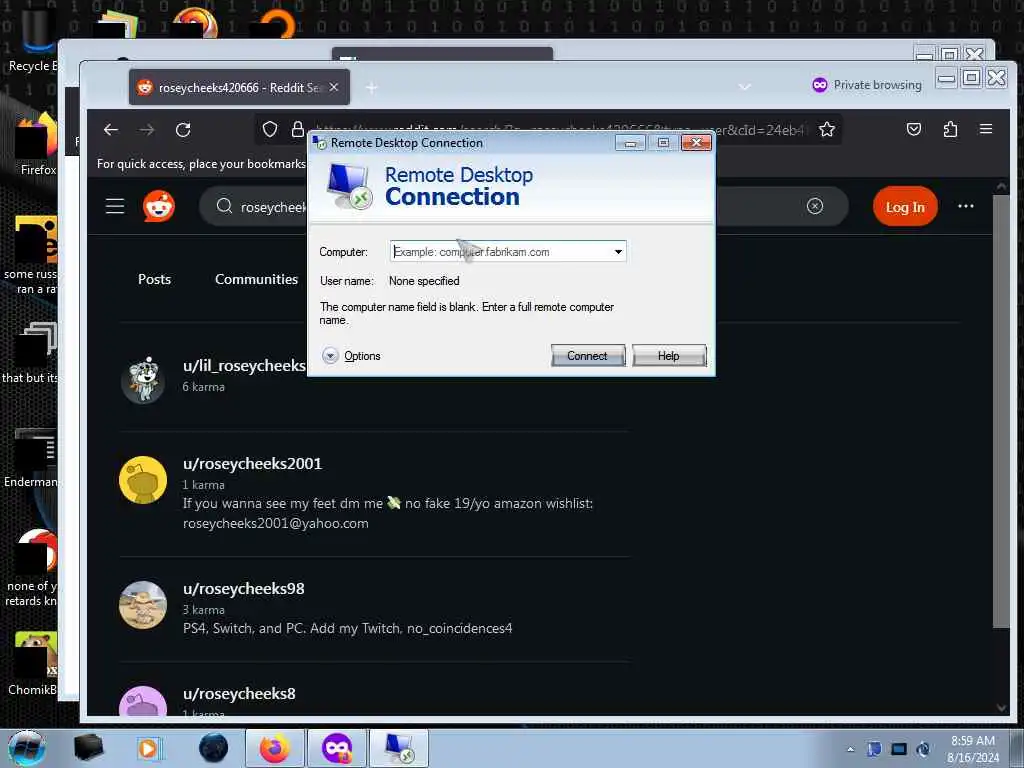Click the Reddit Snoo logo
Image resolution: width=1024 pixels, height=768 pixels.
159,206
